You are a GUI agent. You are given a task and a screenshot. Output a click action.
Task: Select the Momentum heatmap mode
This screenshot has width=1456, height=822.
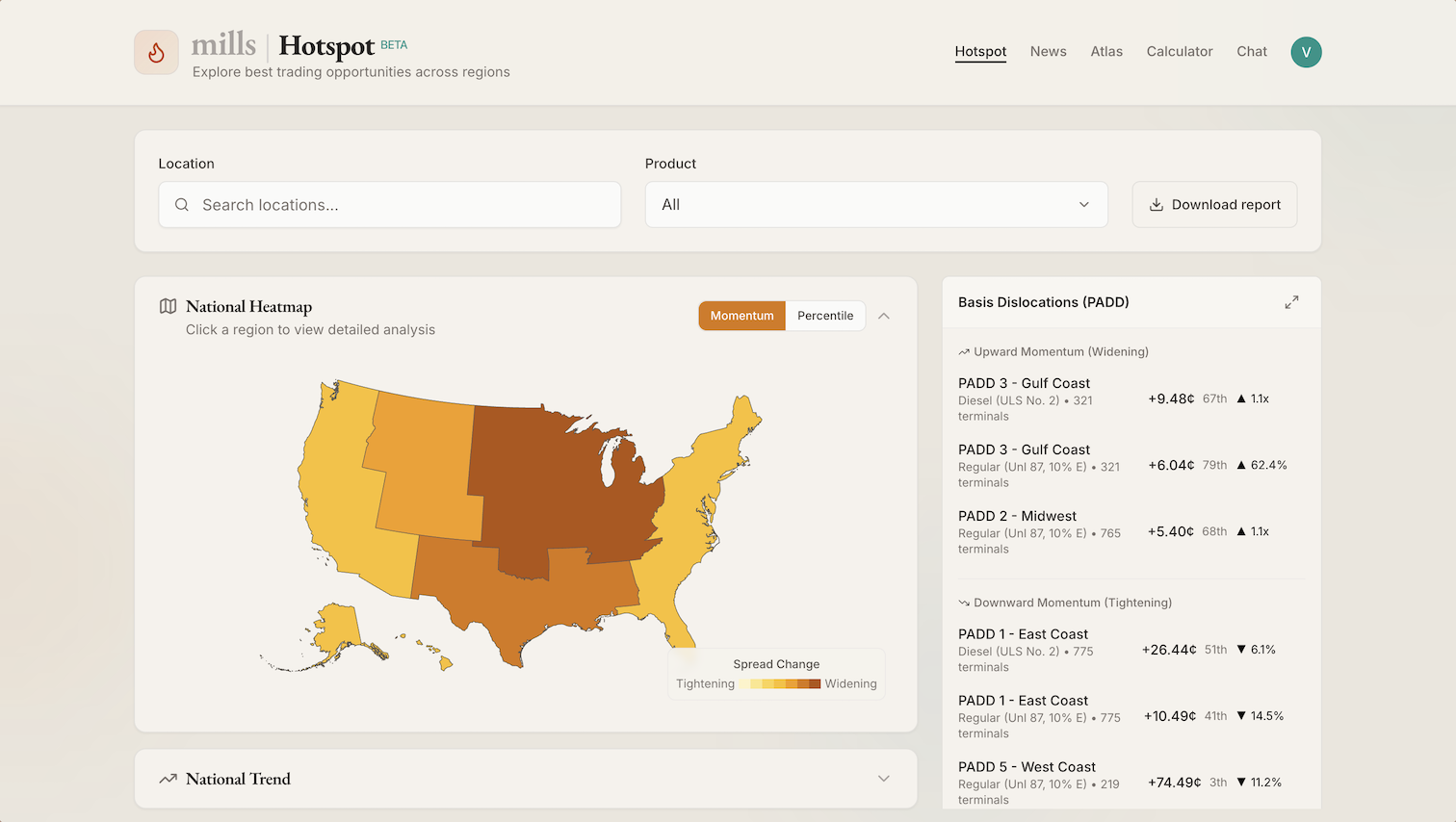click(741, 315)
